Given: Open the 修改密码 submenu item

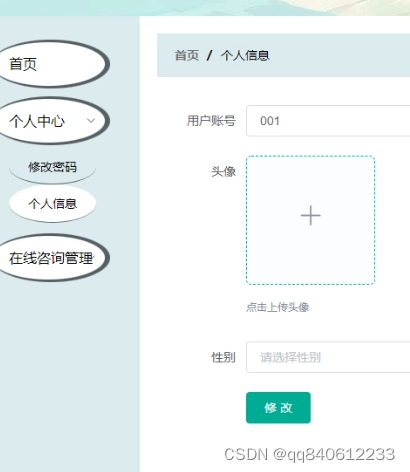Looking at the screenshot, I should [x=52, y=167].
